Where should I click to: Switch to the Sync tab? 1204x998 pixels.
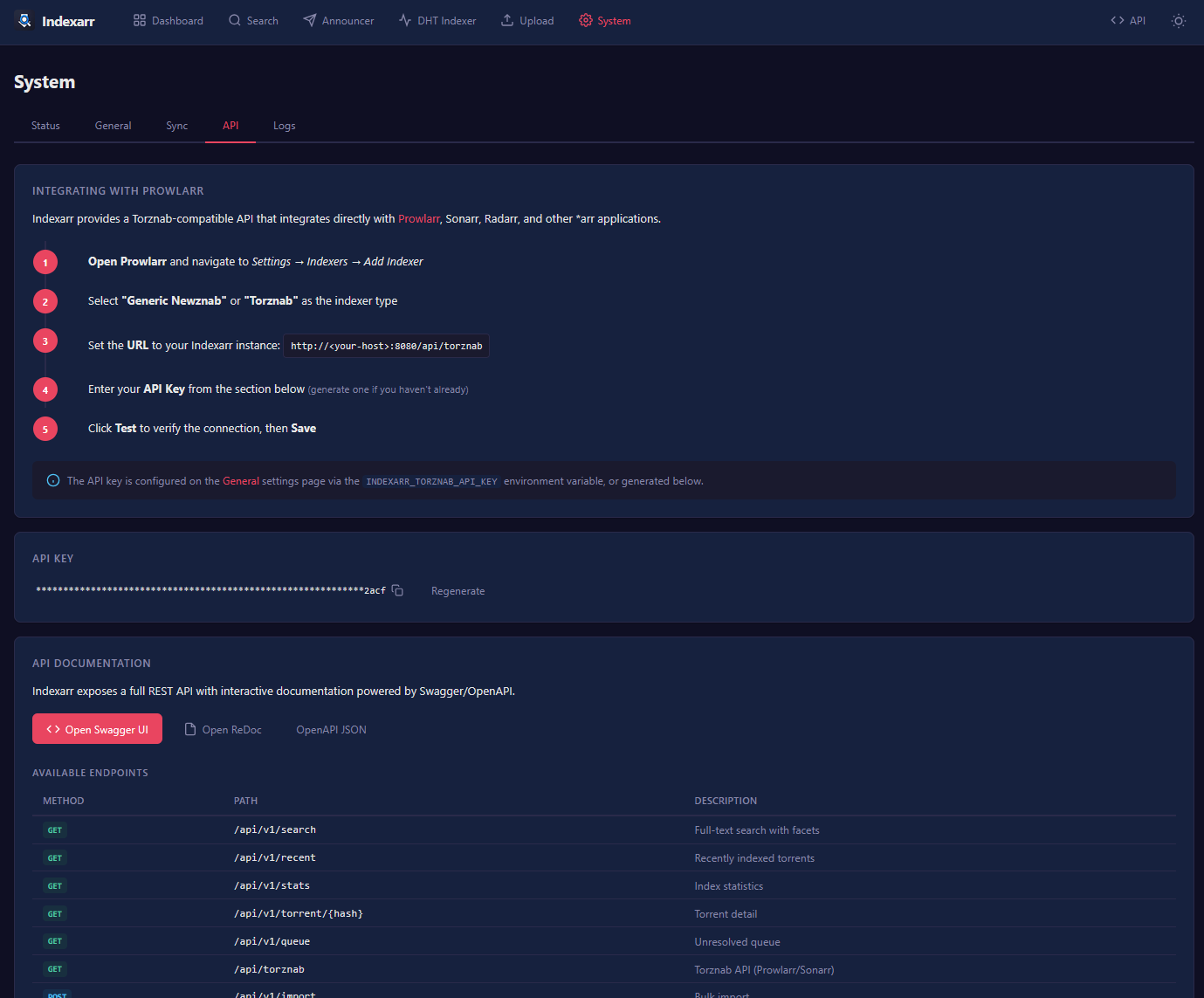coord(177,126)
